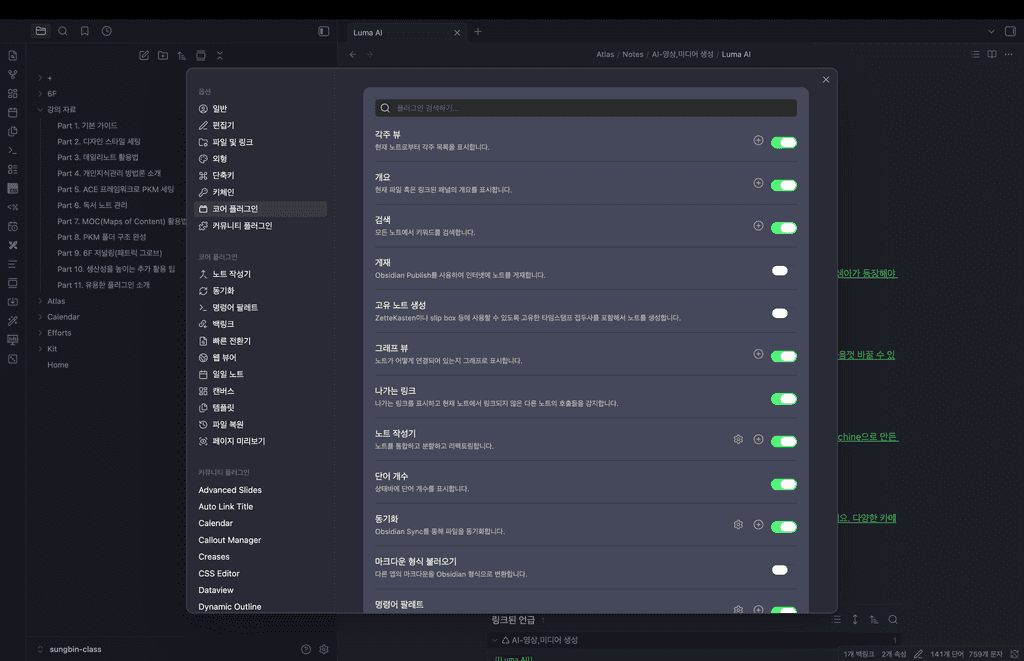Add hotkey for Footnotes view plugin
The height and width of the screenshot is (661, 1024).
click(758, 140)
